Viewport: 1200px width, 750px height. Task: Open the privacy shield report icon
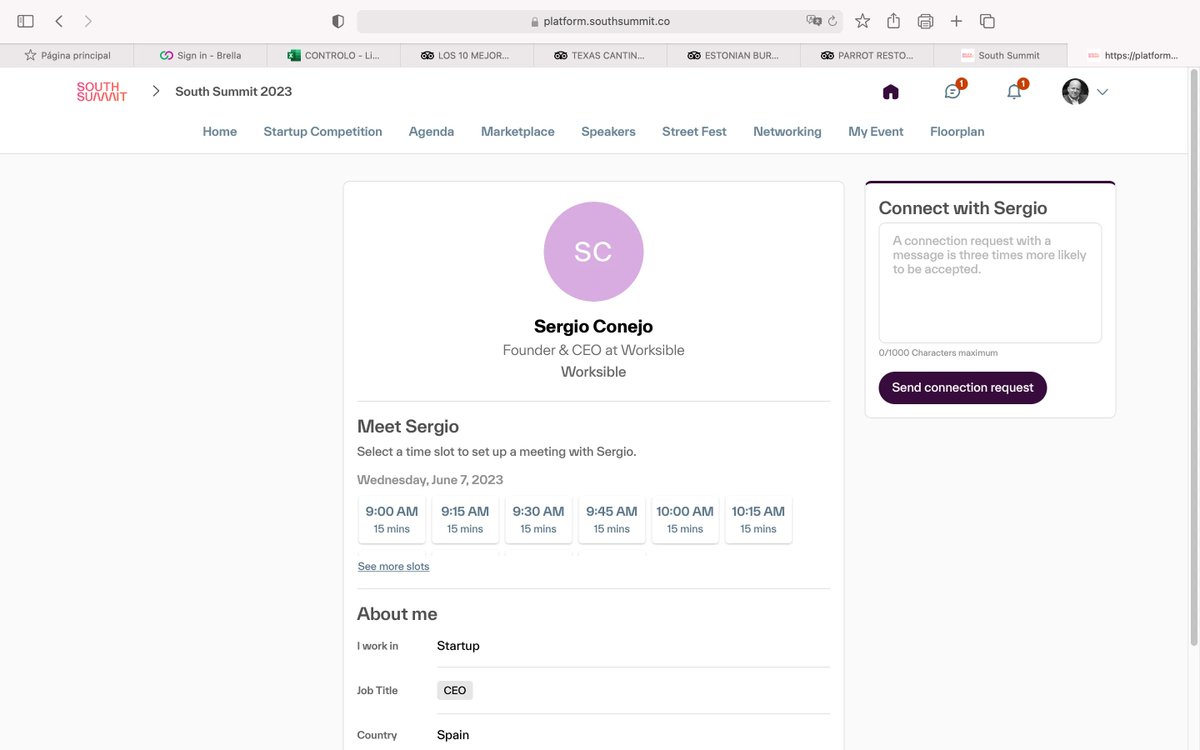[338, 21]
